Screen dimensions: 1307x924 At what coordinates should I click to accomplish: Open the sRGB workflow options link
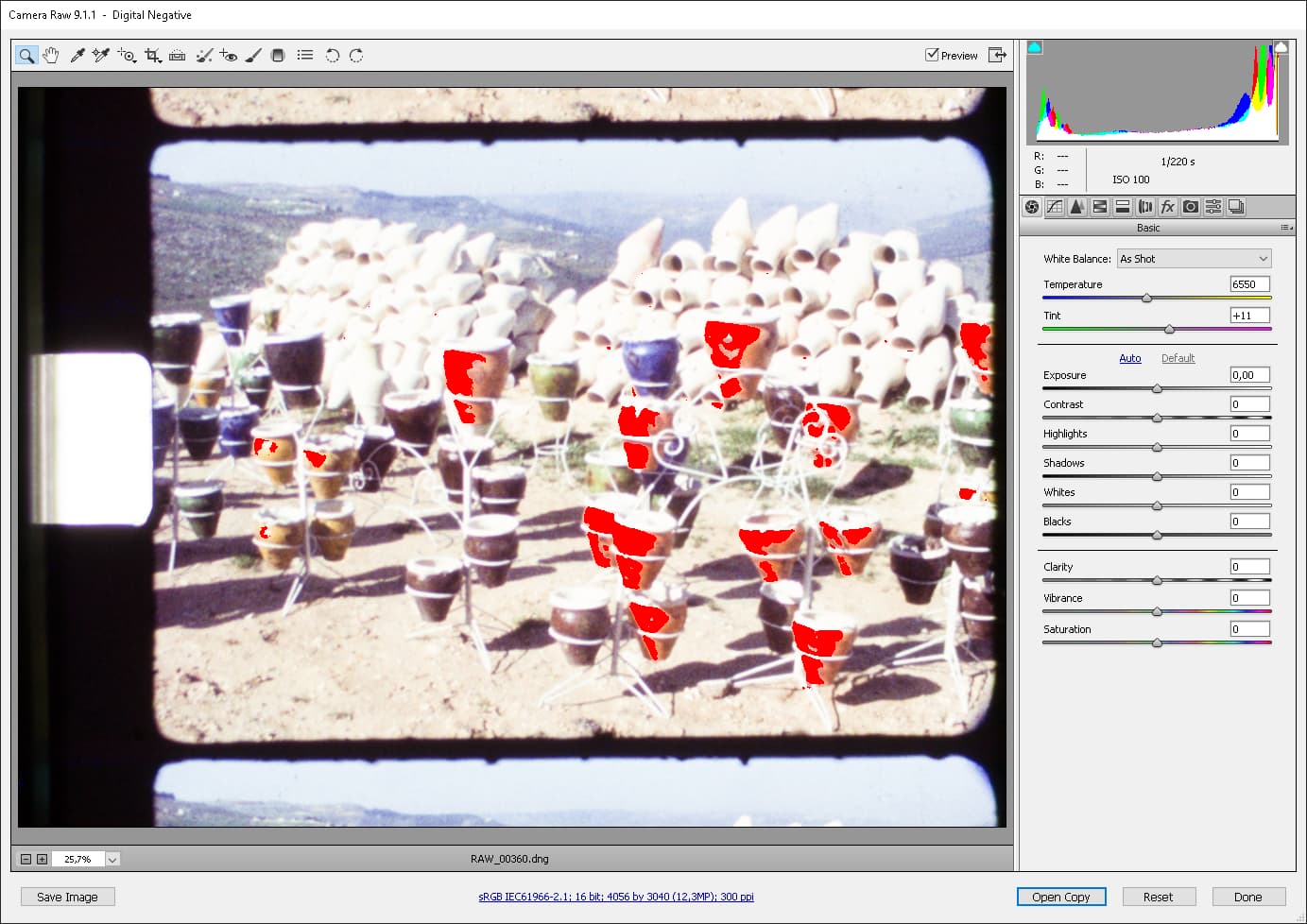[616, 897]
